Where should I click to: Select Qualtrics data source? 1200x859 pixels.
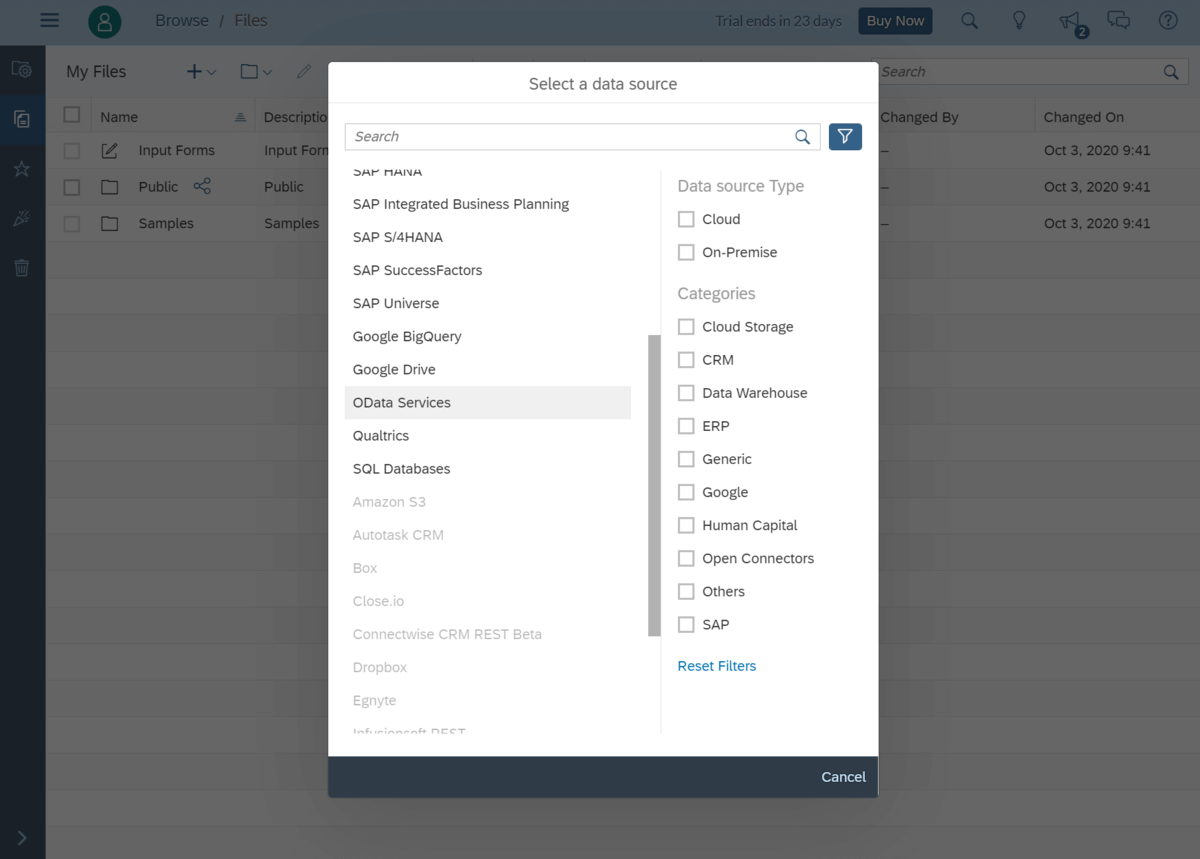click(x=488, y=435)
